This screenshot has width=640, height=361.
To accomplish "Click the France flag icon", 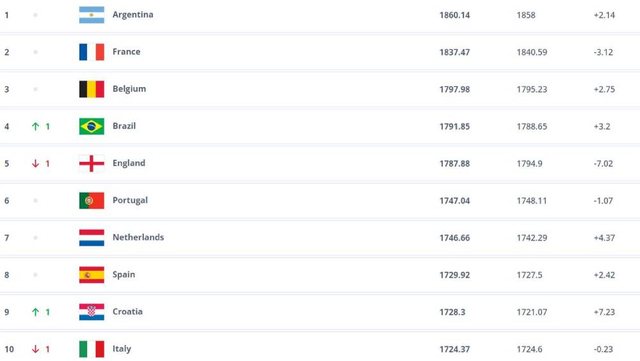I will coord(91,52).
